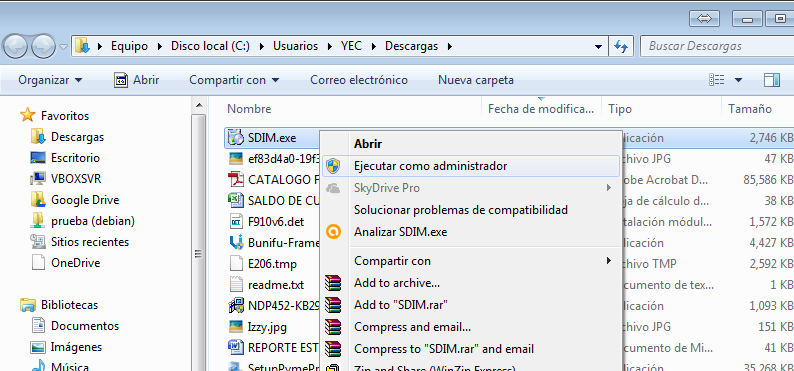Select OneDrive in the Favoritos list

click(75, 263)
